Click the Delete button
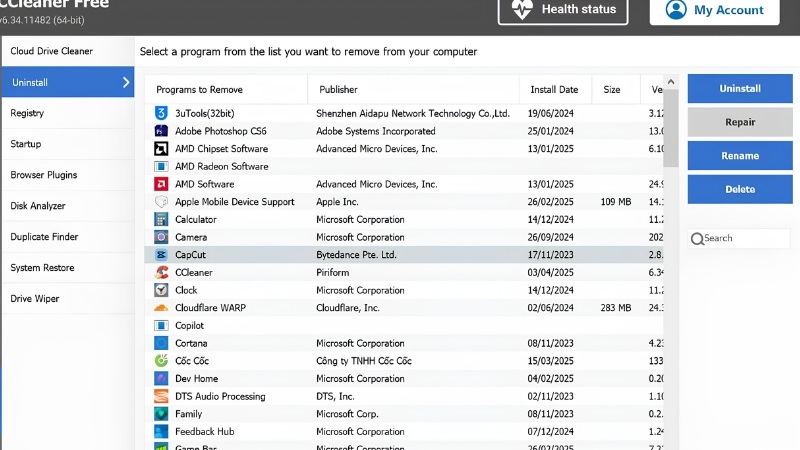This screenshot has height=450, width=800. click(740, 189)
